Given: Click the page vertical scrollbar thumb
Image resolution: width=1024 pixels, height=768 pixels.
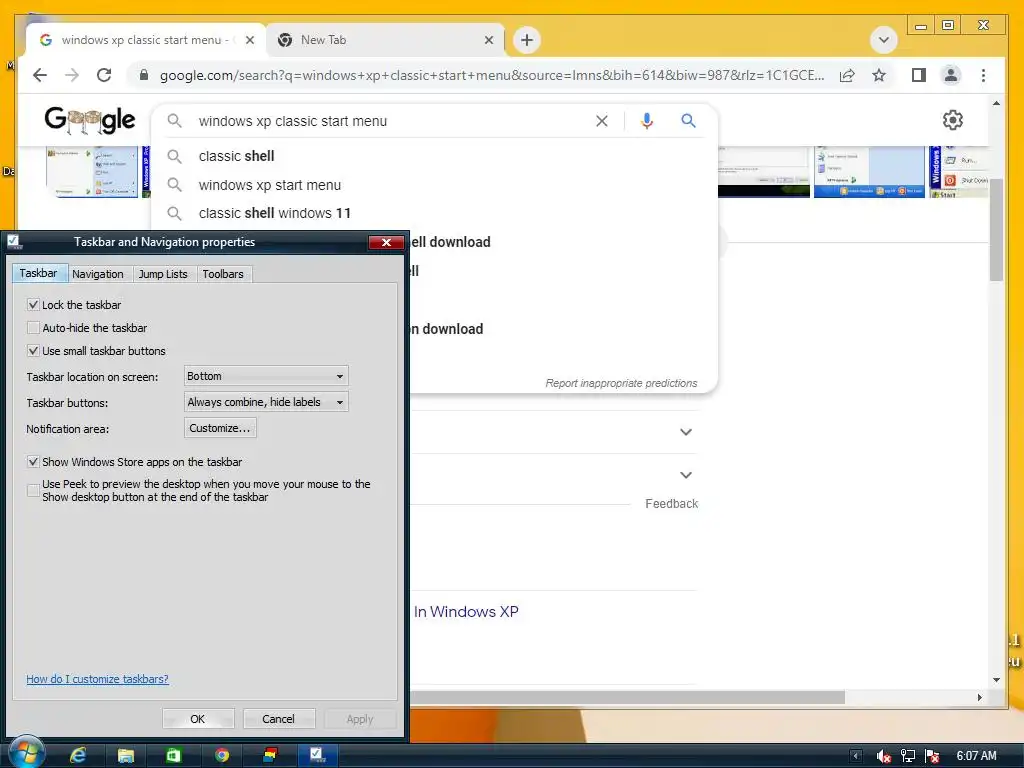Looking at the screenshot, I should click(997, 230).
